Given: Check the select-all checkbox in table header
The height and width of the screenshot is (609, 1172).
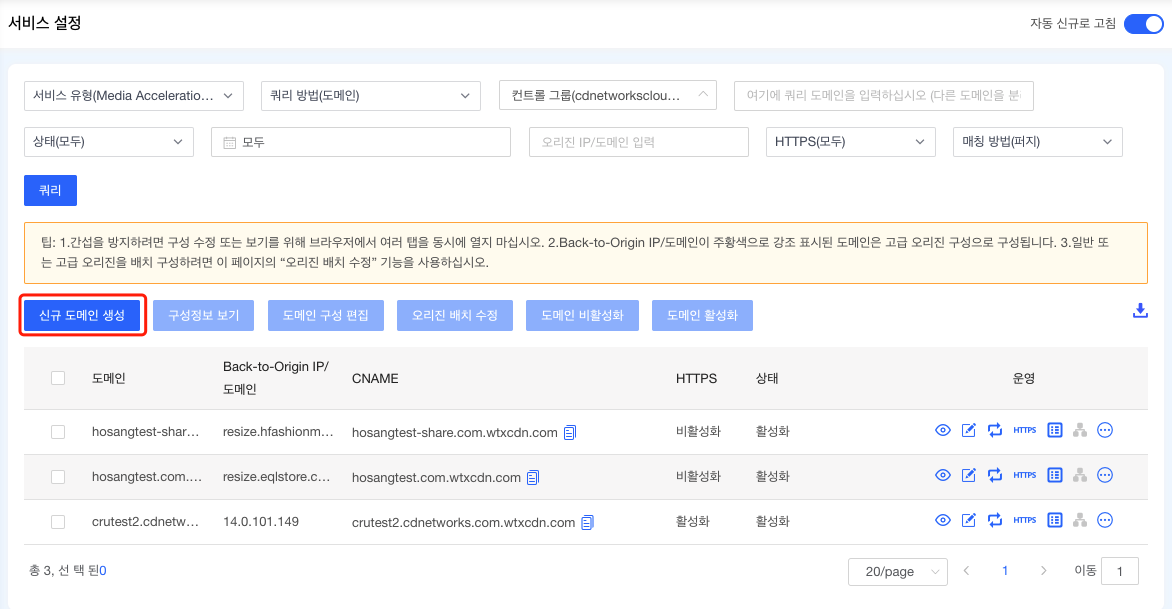Looking at the screenshot, I should pos(58,378).
